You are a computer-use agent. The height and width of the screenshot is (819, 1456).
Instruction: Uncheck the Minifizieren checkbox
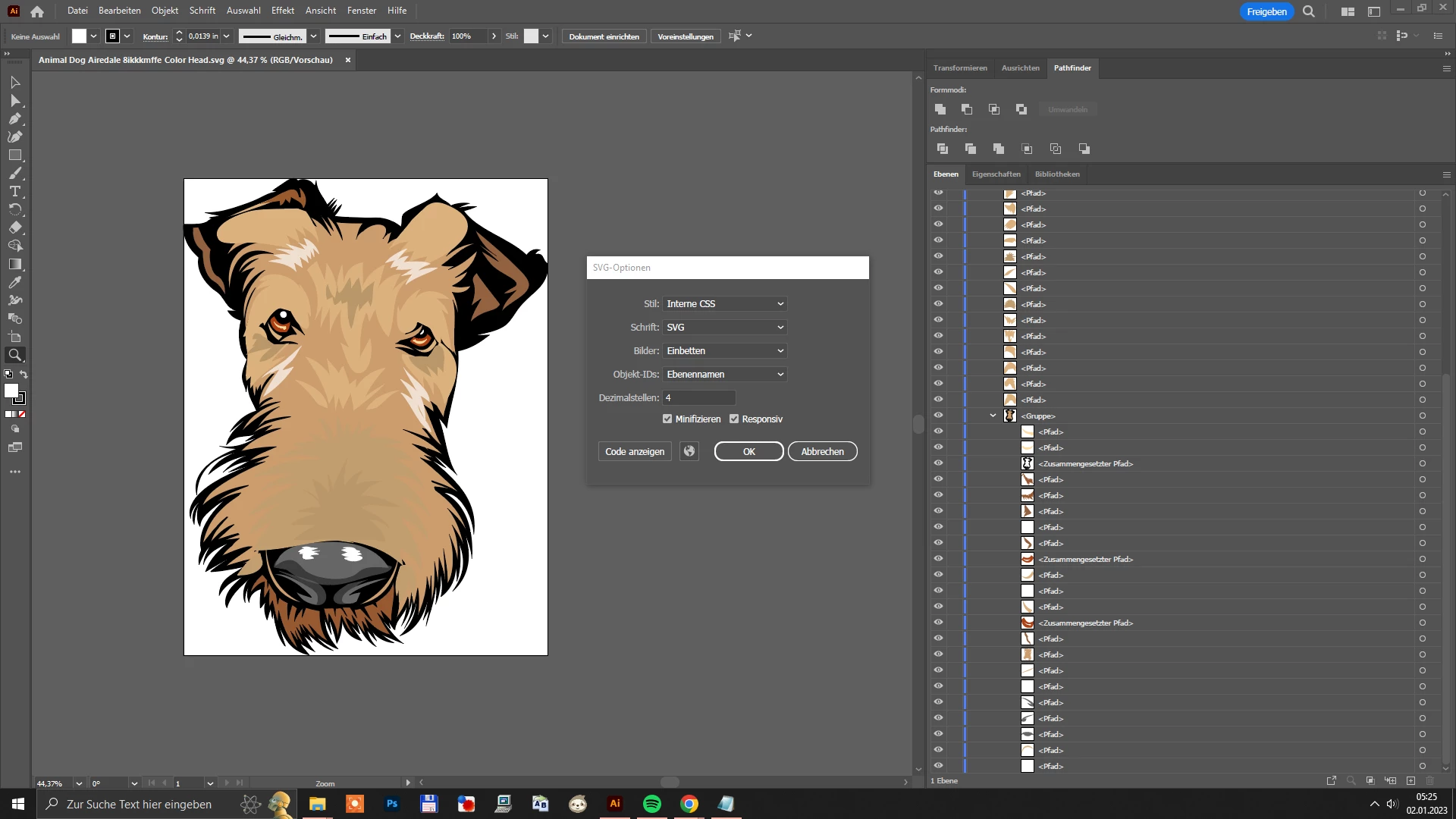click(x=667, y=419)
